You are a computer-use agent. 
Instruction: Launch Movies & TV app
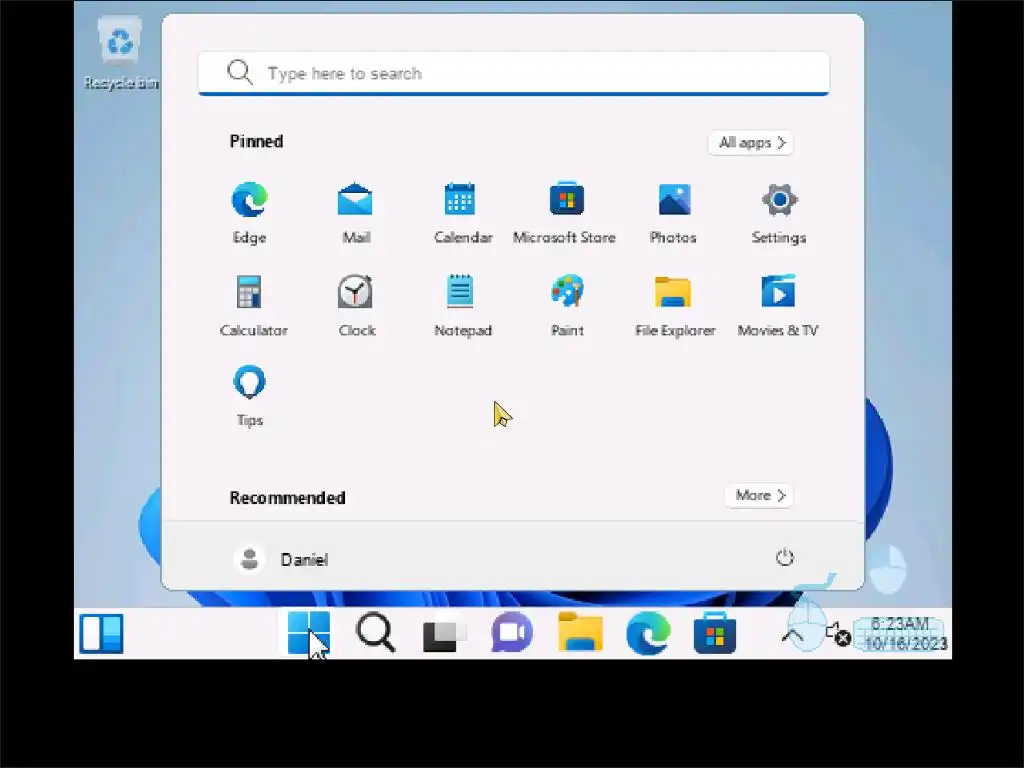(x=778, y=306)
